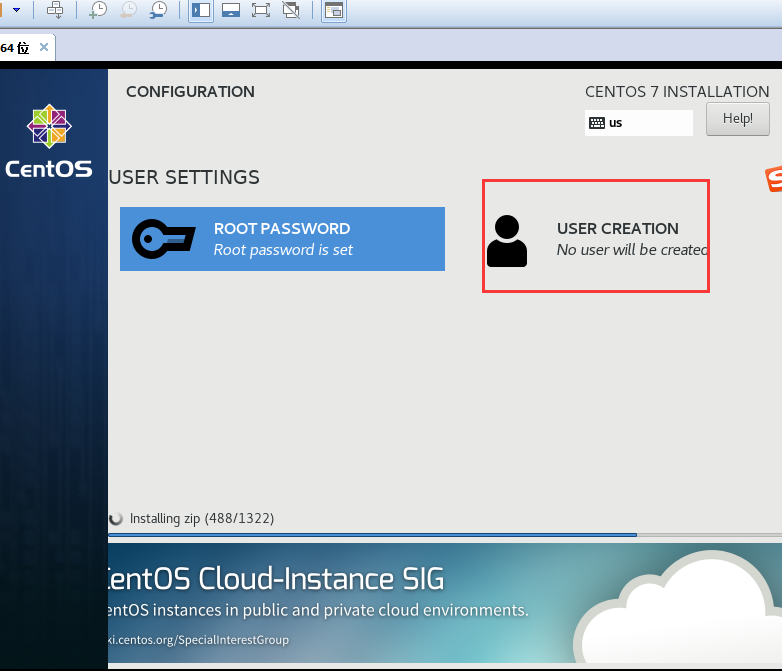Click the installation progress bar
The width and height of the screenshot is (782, 671).
pos(445,535)
